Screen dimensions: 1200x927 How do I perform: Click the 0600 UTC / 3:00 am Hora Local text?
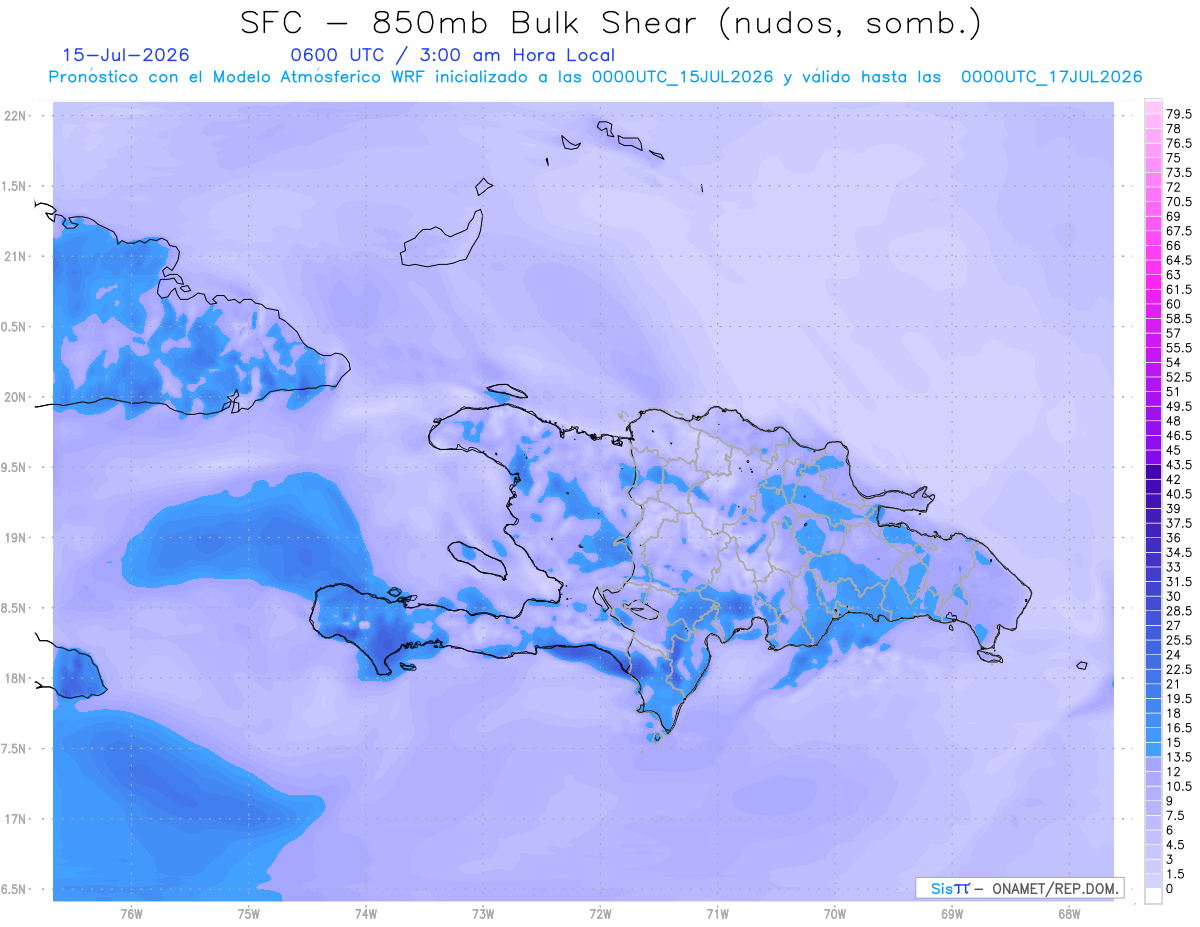click(x=453, y=55)
